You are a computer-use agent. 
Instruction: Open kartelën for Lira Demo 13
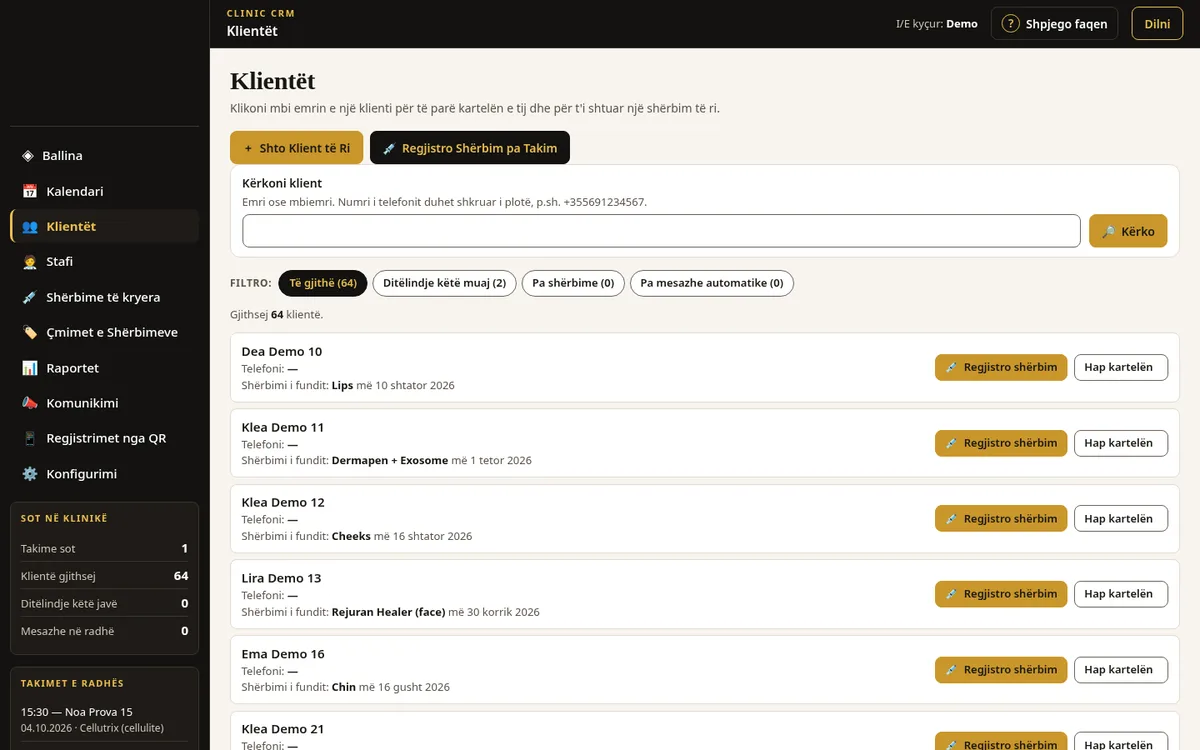(1121, 594)
